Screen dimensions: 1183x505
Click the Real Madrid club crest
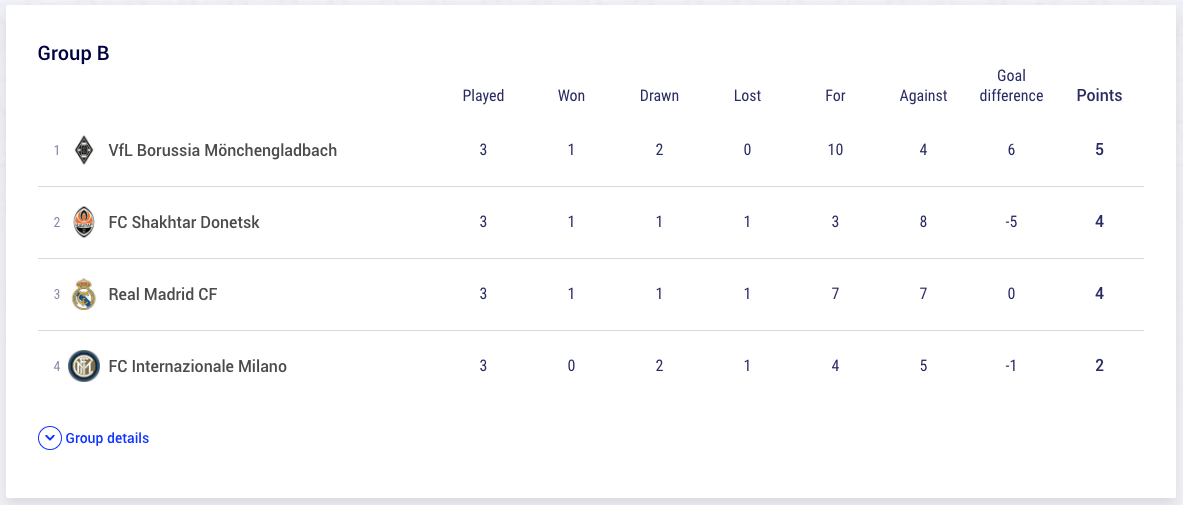(83, 294)
